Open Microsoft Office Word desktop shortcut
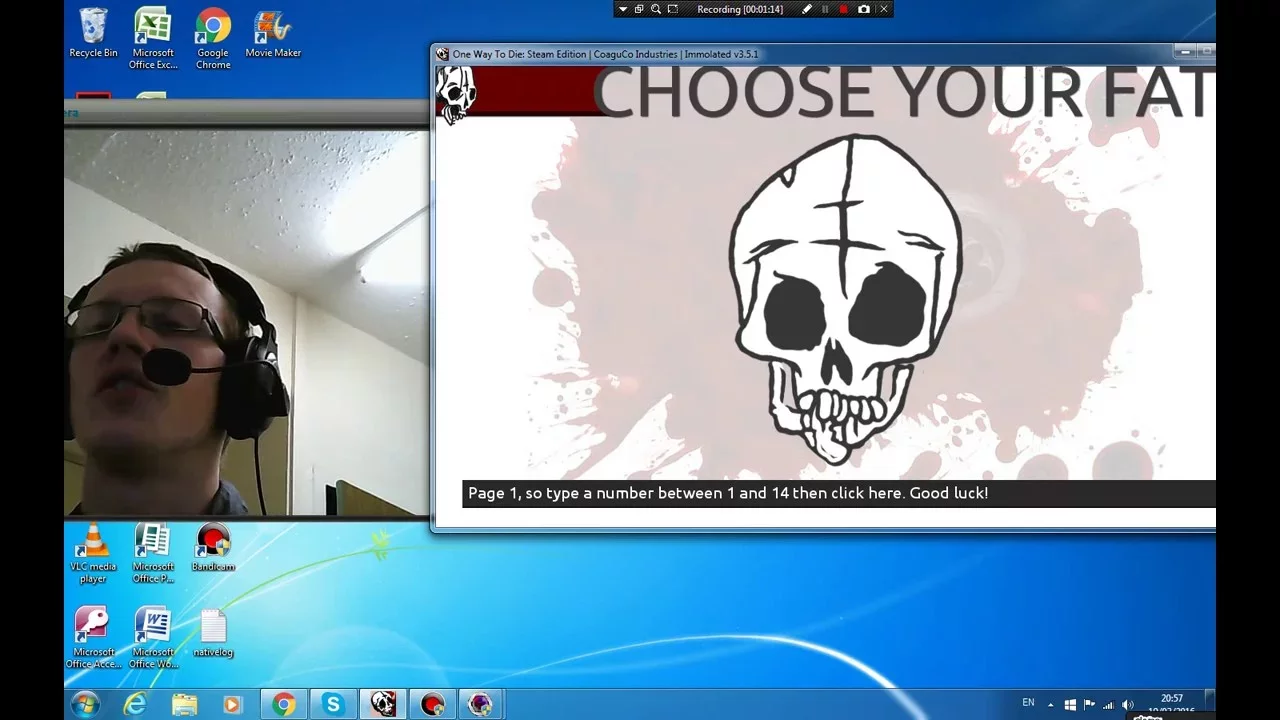This screenshot has width=1280, height=720. click(x=153, y=638)
